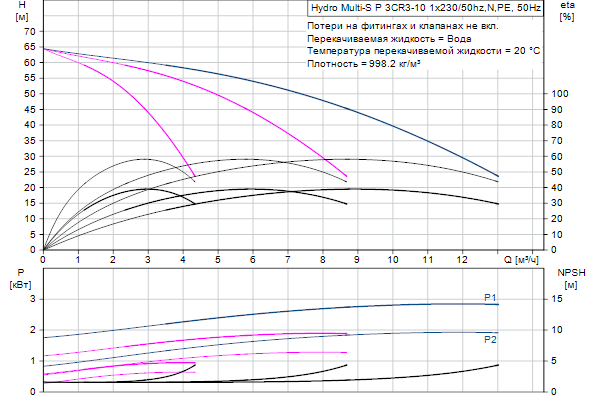Click the 12 tick on Q axis

462,260
